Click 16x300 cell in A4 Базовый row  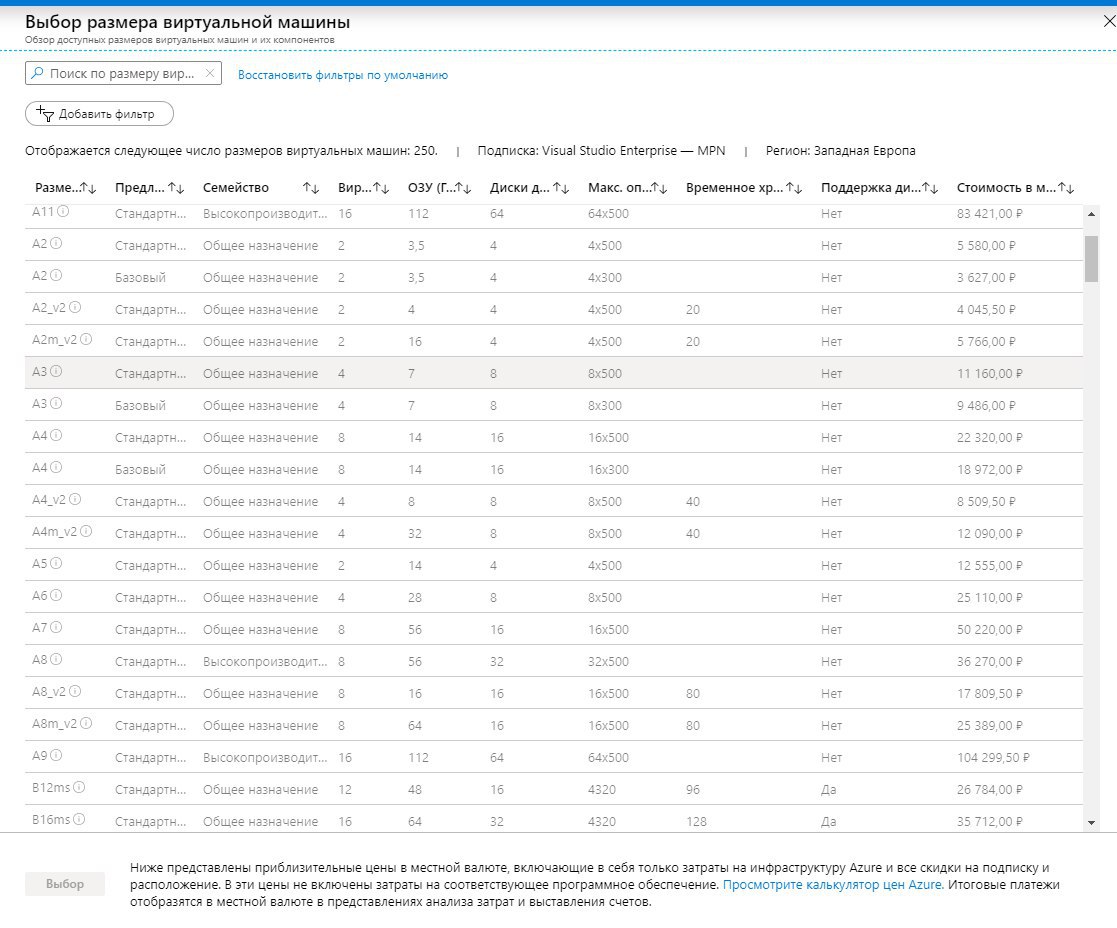point(608,469)
